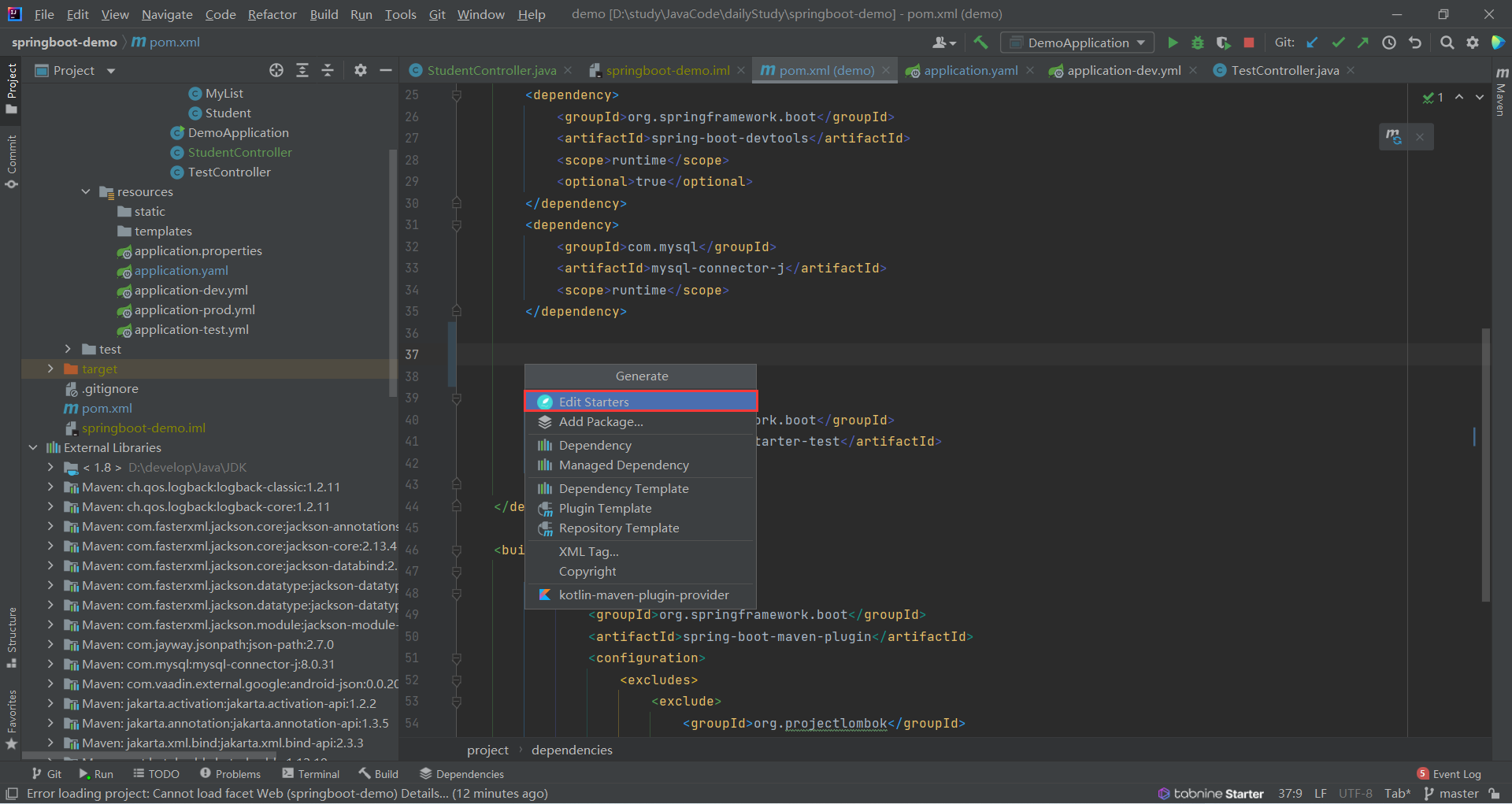This screenshot has height=804, width=1512.
Task: Open application-dev.yml in project tree
Action: click(191, 290)
